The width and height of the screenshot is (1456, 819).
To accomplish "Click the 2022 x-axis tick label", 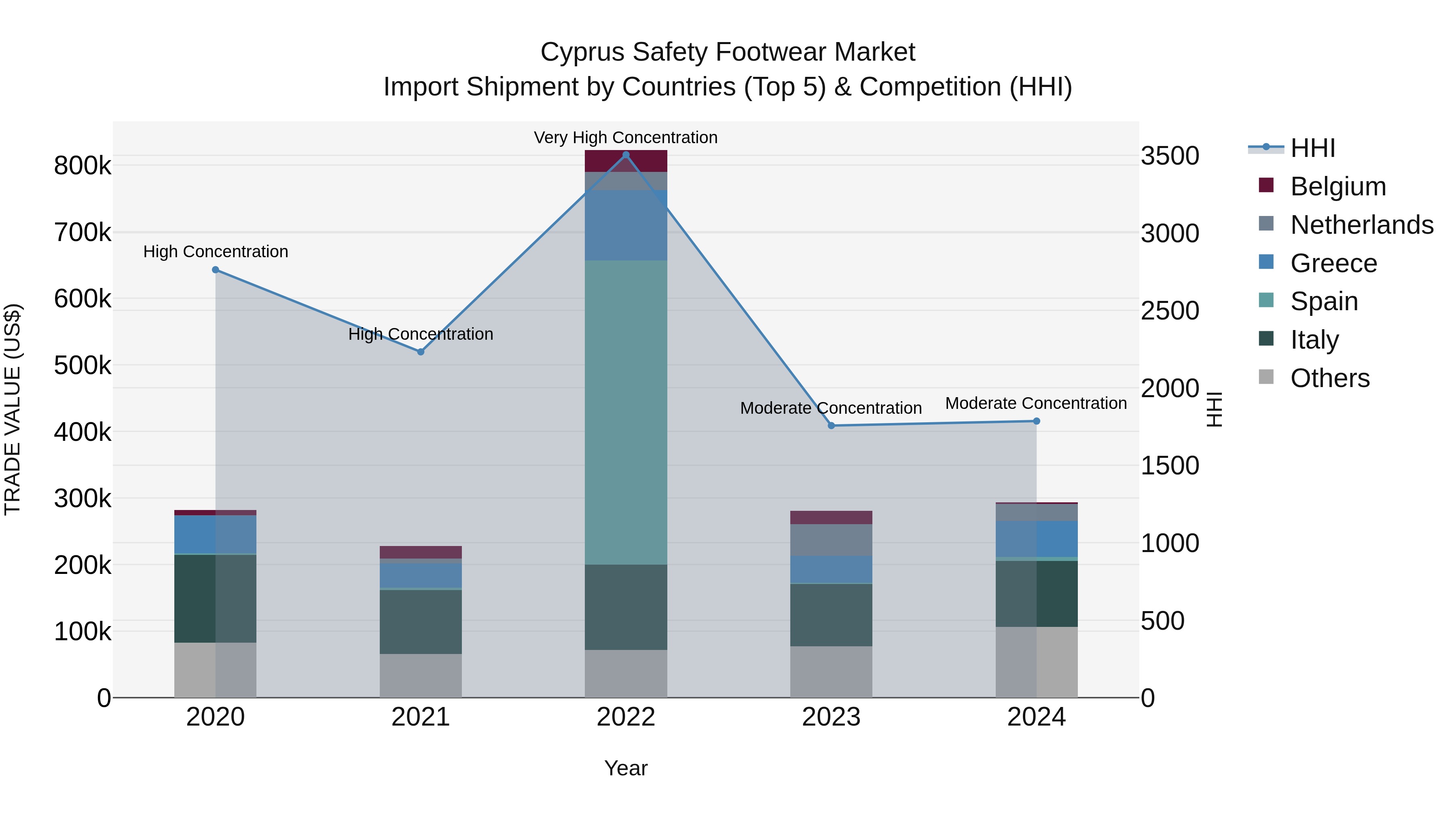I will pos(626,717).
